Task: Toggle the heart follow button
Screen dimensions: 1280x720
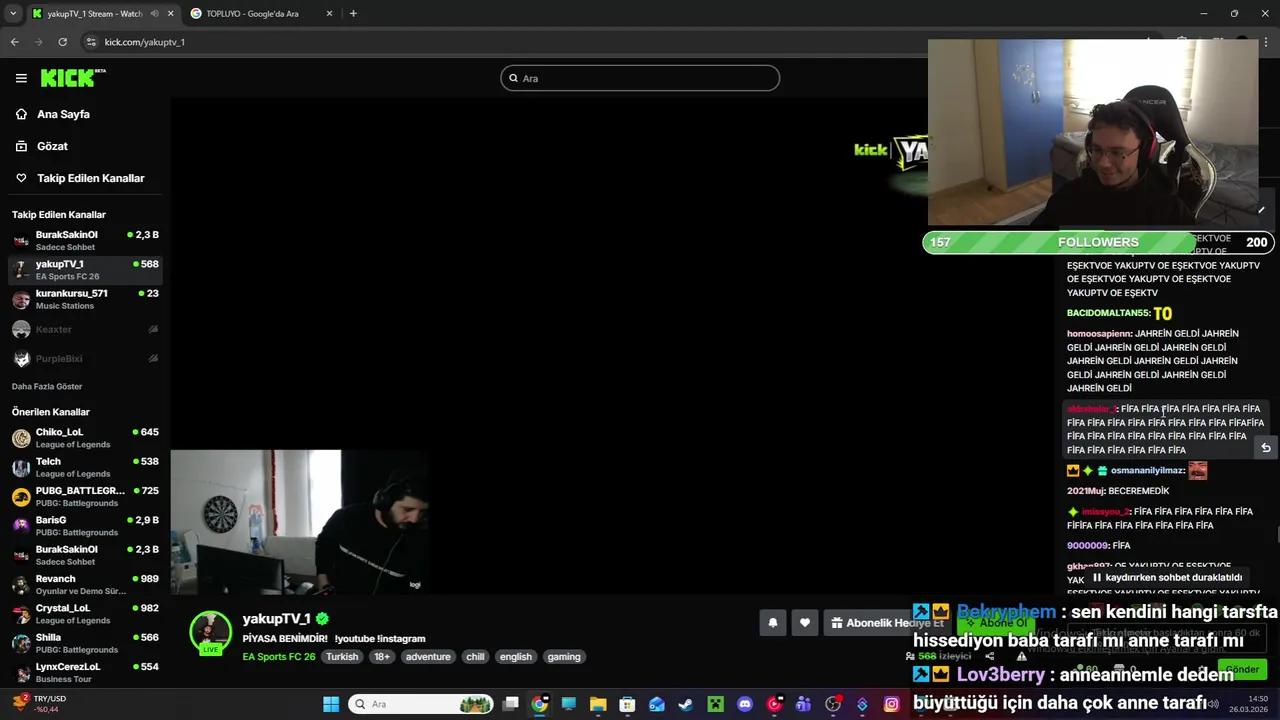Action: (805, 623)
